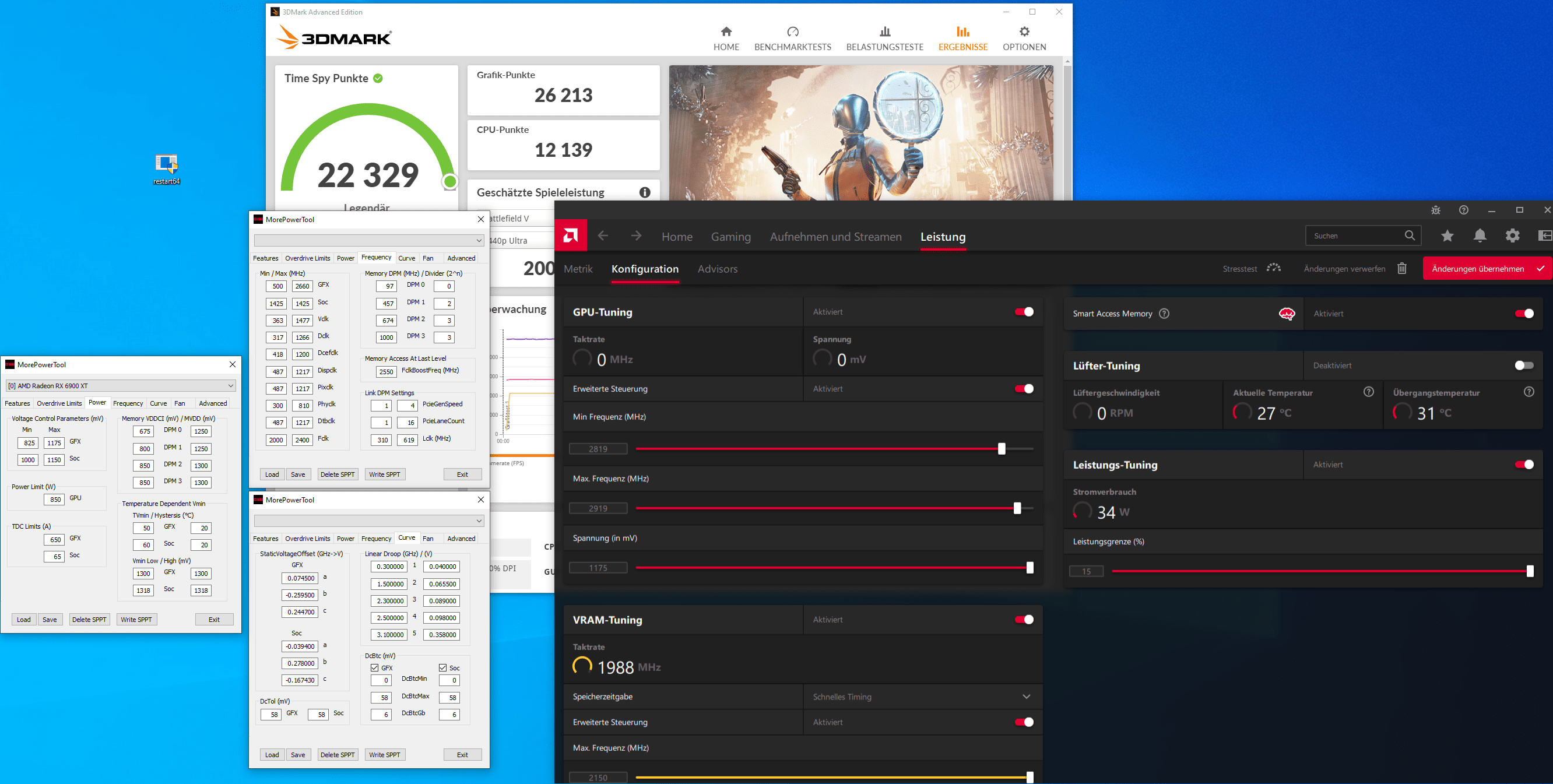Open Aufnehmen und Streamen in Radeon

[835, 237]
